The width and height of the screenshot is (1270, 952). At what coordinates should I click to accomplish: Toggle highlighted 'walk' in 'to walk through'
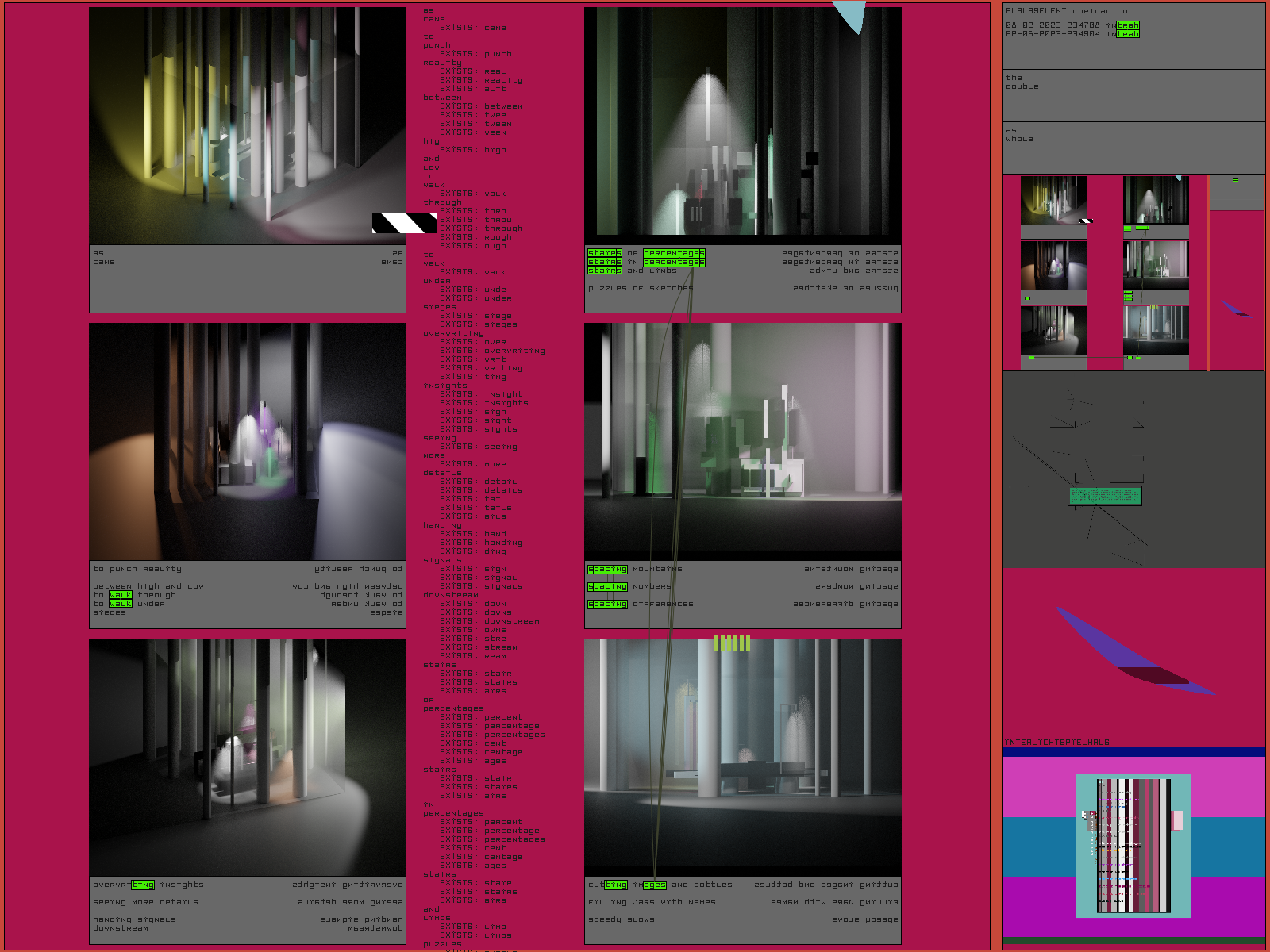coord(120,595)
